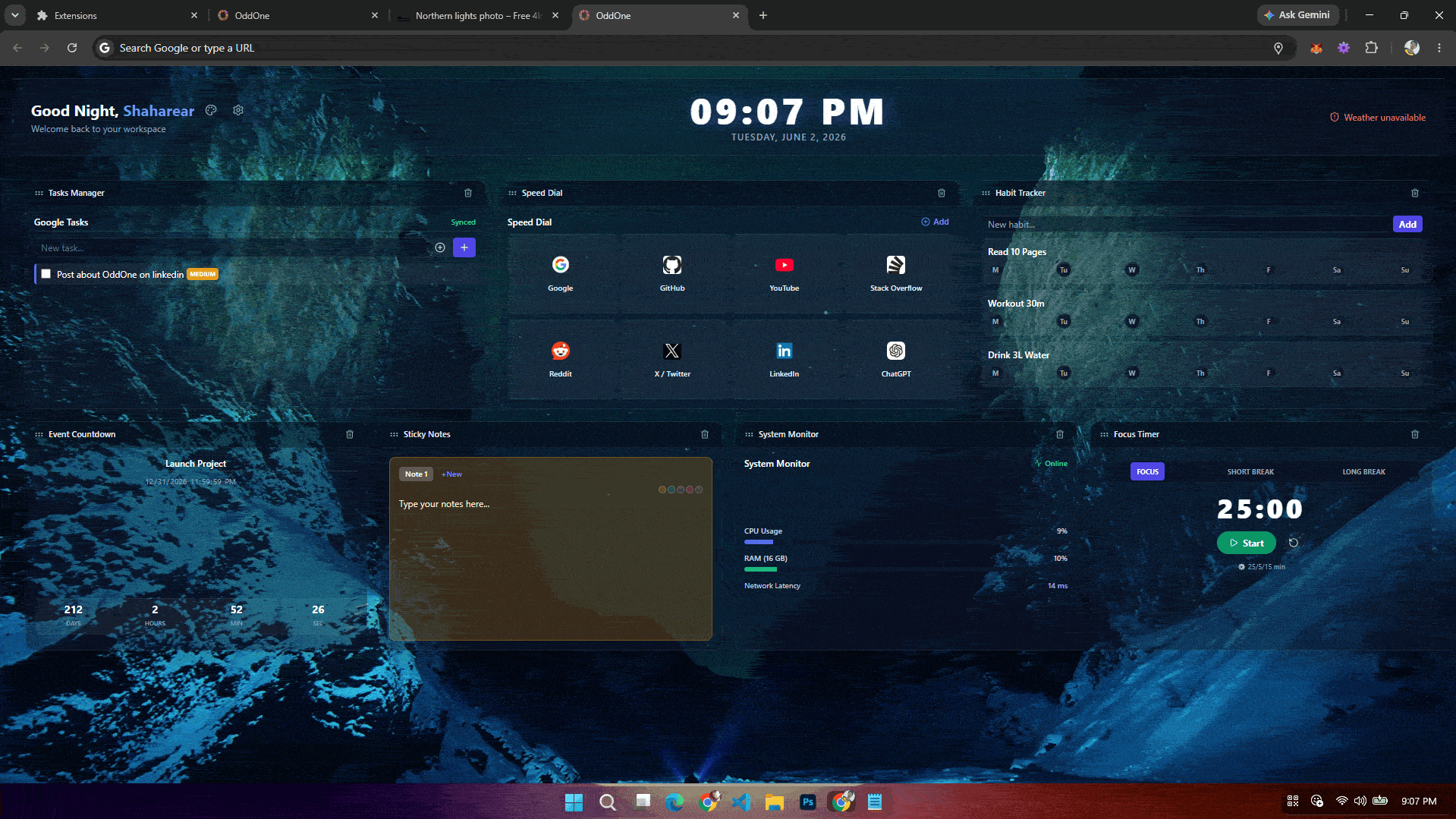Pick the red sticky note color swatch
Image resolution: width=1456 pixels, height=819 pixels.
click(690, 490)
